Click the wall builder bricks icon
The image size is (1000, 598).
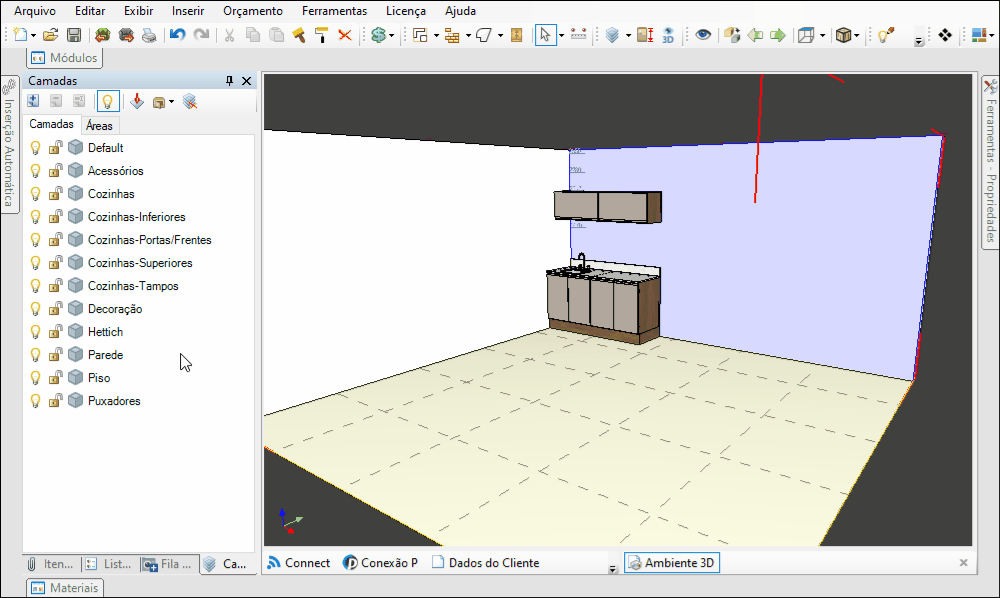452,35
